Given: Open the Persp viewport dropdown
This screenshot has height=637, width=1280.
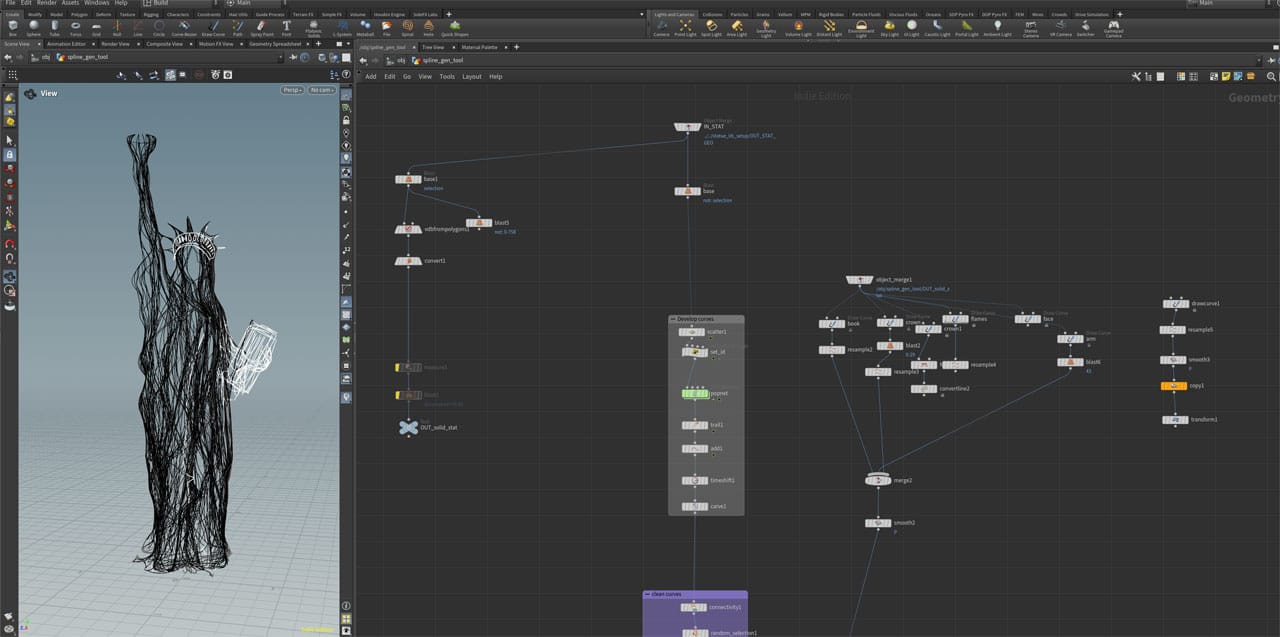Looking at the screenshot, I should tap(292, 90).
